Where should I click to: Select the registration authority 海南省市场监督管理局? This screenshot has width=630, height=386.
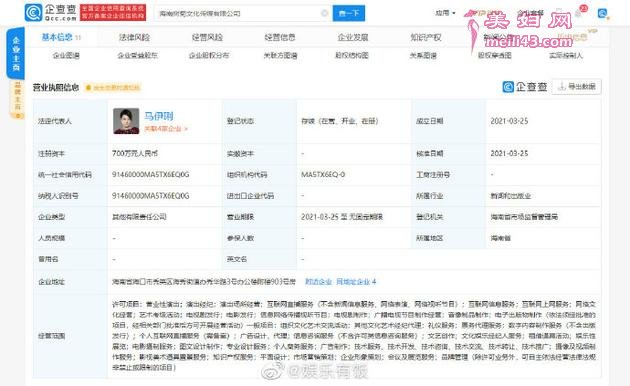(524, 217)
